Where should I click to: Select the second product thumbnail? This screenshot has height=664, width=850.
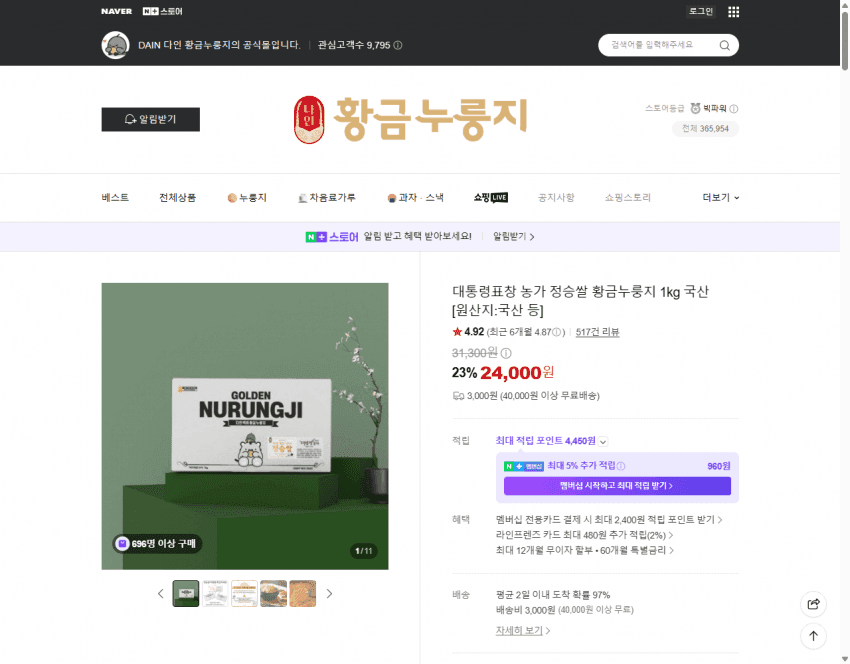point(215,594)
